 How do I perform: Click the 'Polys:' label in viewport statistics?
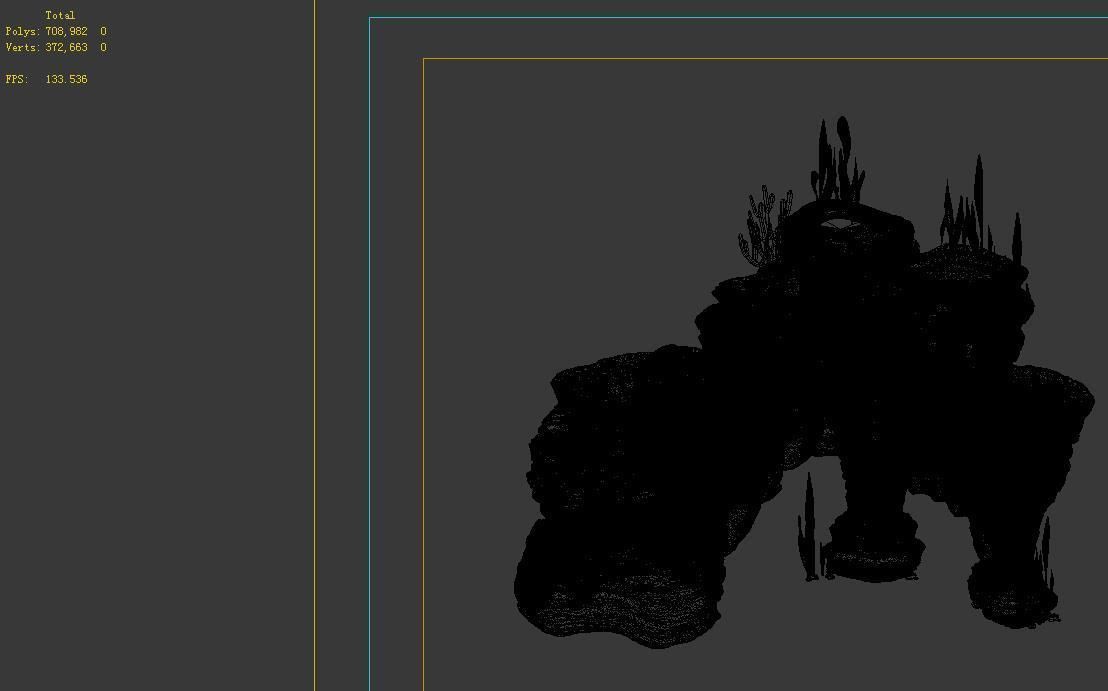[23, 31]
